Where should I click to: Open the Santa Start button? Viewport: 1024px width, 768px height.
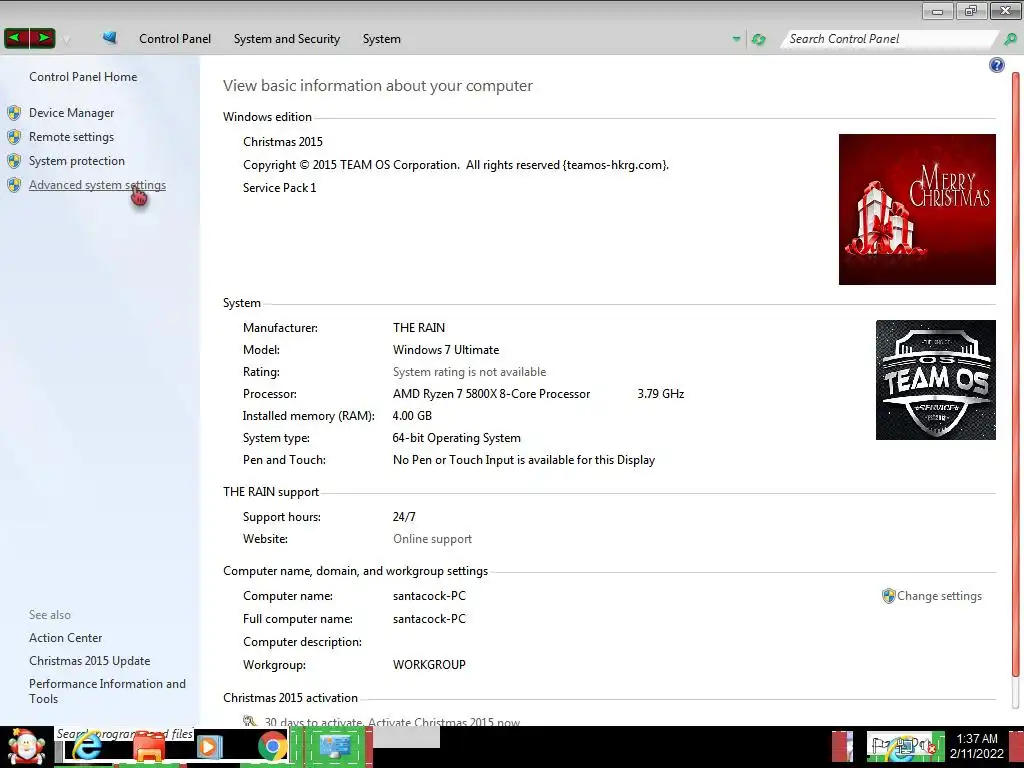tap(26, 747)
